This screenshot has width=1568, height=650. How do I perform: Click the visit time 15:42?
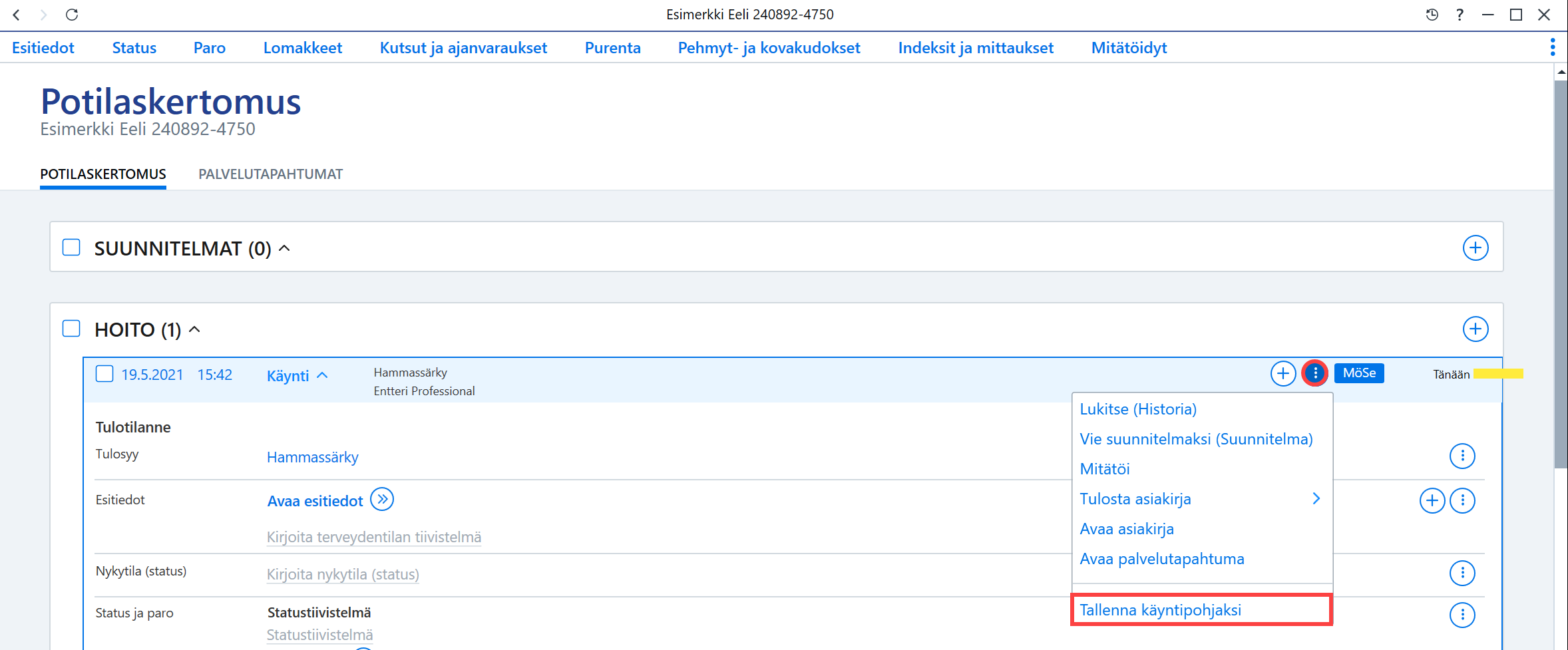215,375
